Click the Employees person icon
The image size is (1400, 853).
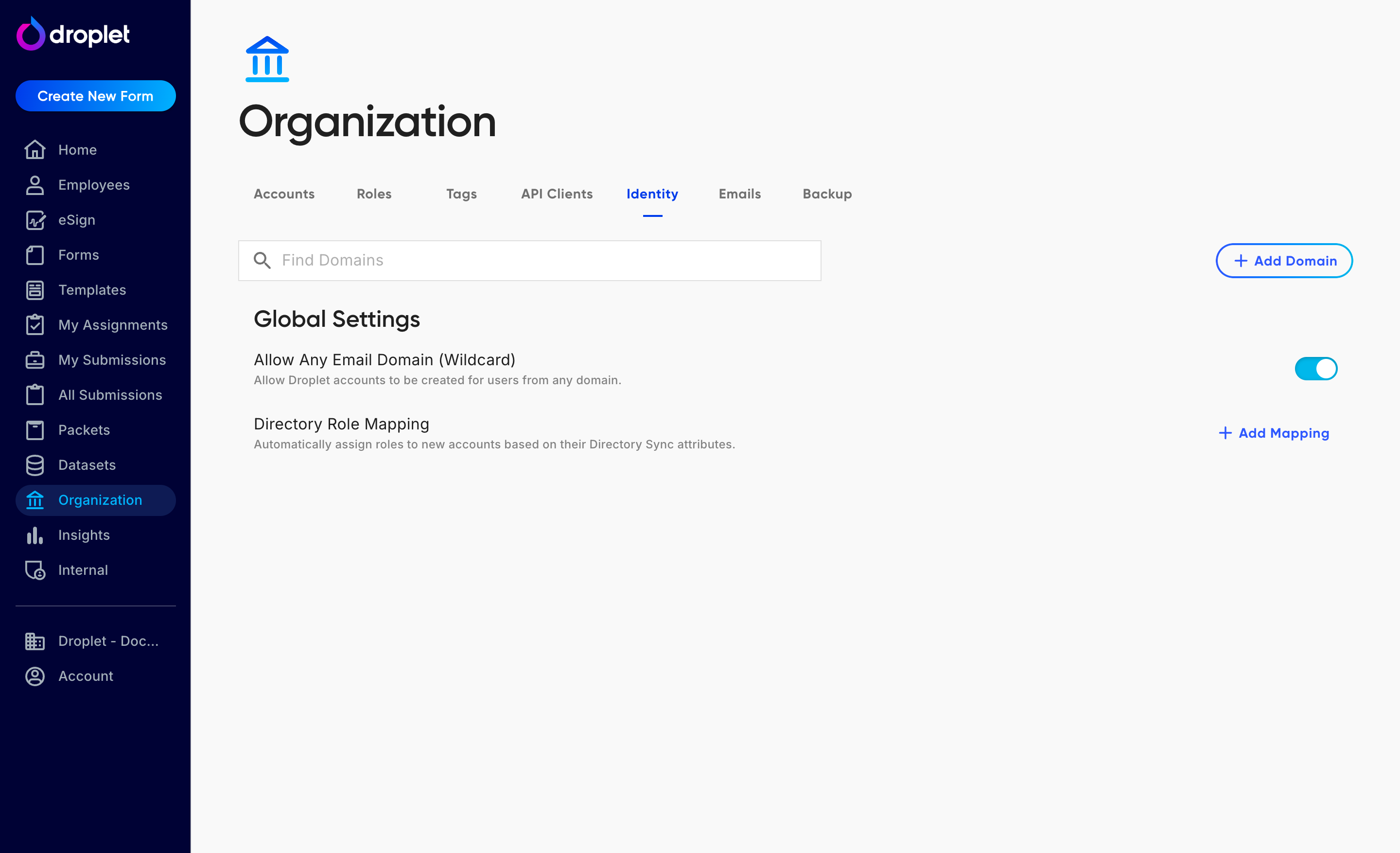click(x=35, y=185)
